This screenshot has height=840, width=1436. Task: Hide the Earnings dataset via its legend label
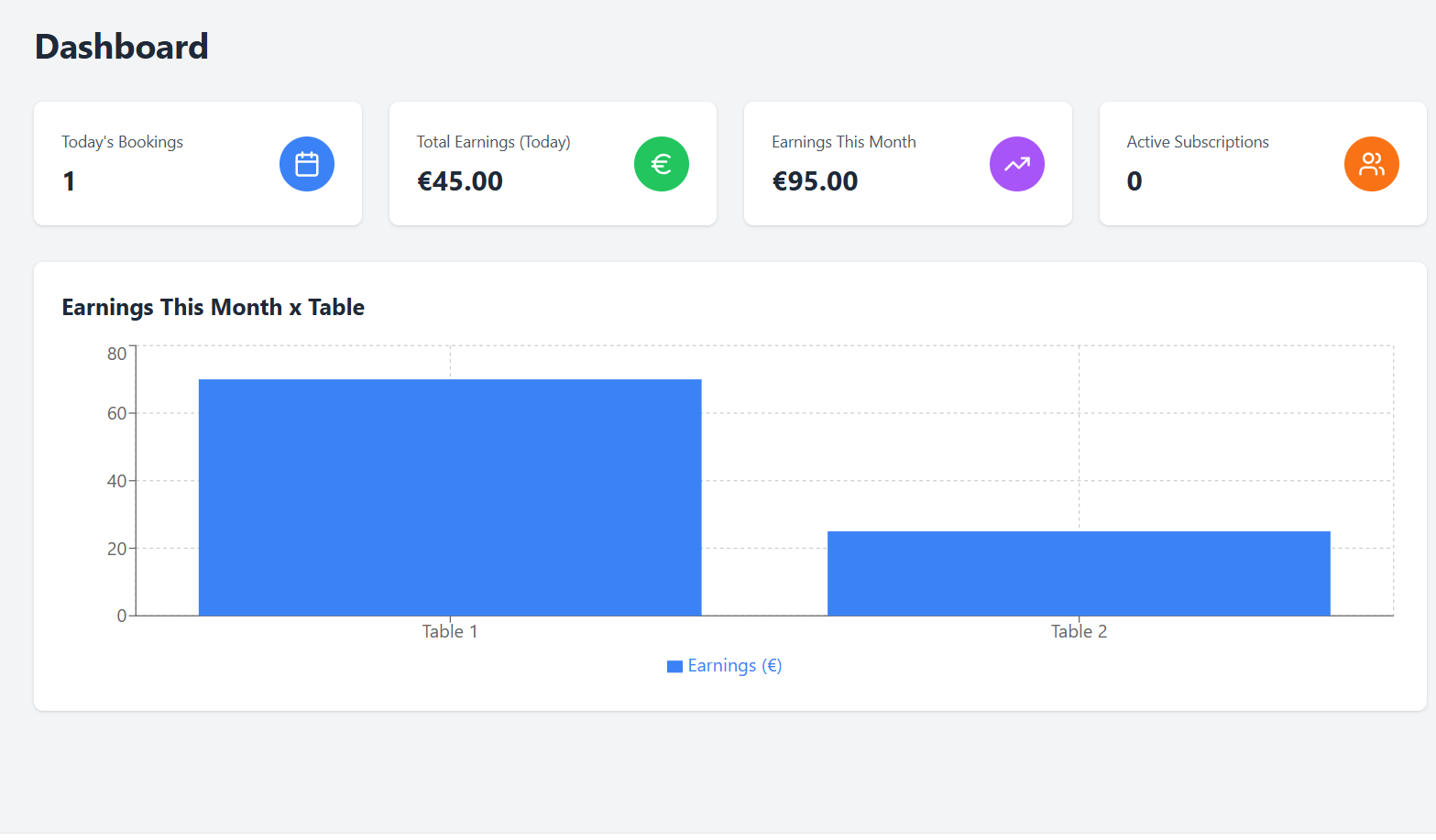click(735, 665)
